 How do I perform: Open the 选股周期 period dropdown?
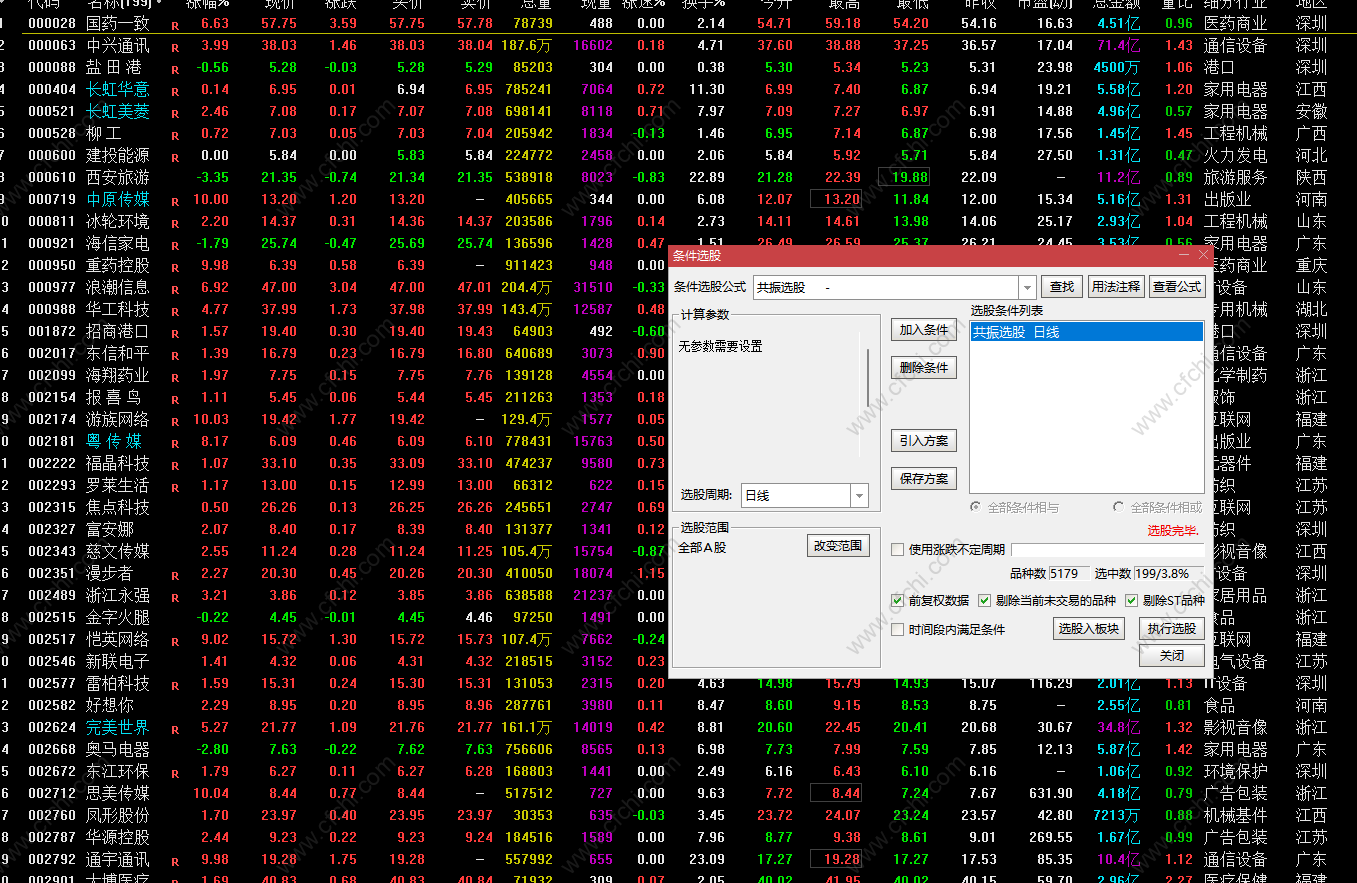click(x=859, y=495)
